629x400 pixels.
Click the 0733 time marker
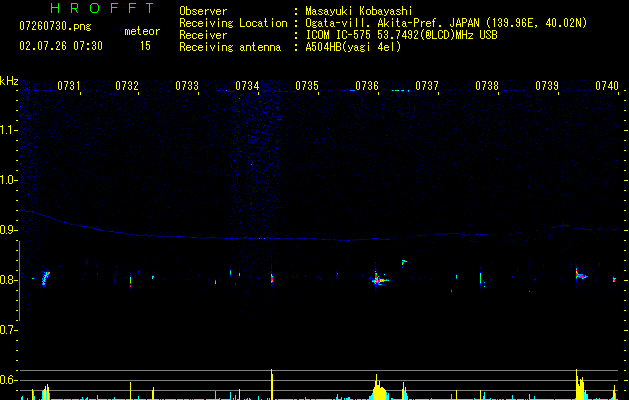coord(187,86)
